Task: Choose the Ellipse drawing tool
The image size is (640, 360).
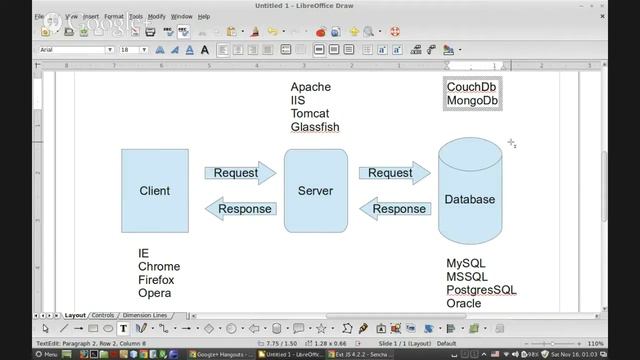Action: click(108, 329)
